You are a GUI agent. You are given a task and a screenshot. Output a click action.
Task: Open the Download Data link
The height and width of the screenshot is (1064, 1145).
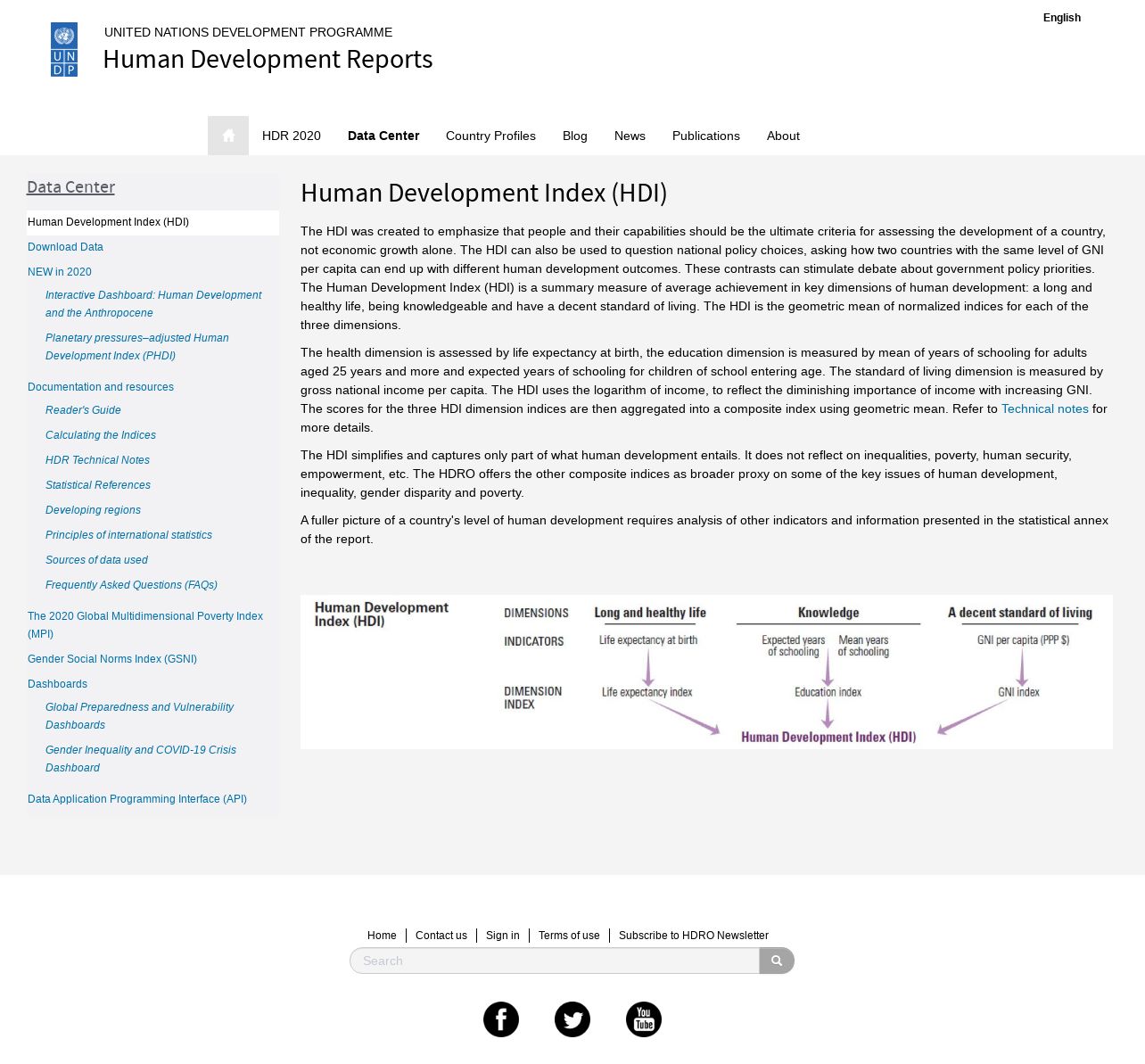click(65, 247)
